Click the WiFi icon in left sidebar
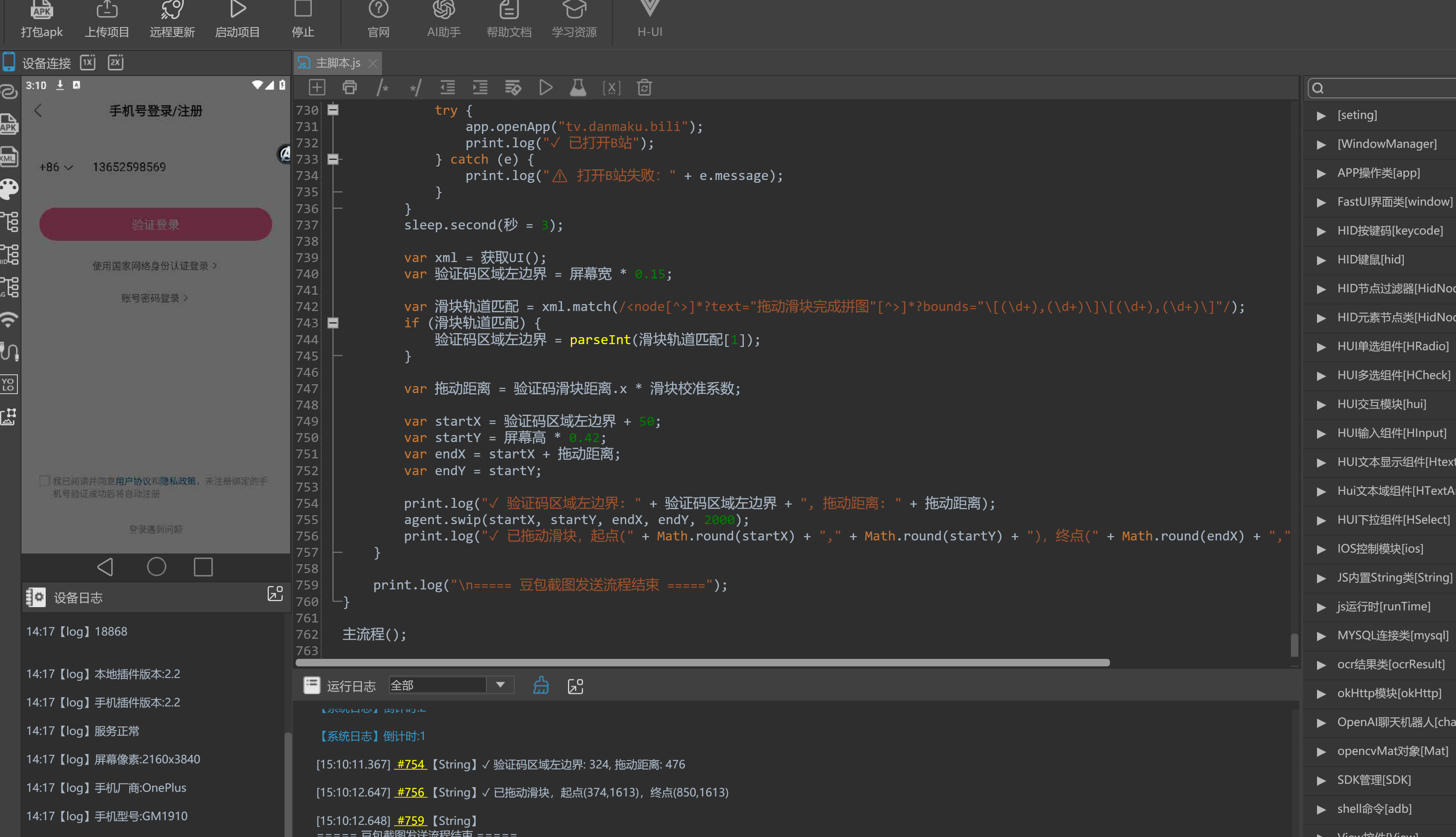 [9, 319]
